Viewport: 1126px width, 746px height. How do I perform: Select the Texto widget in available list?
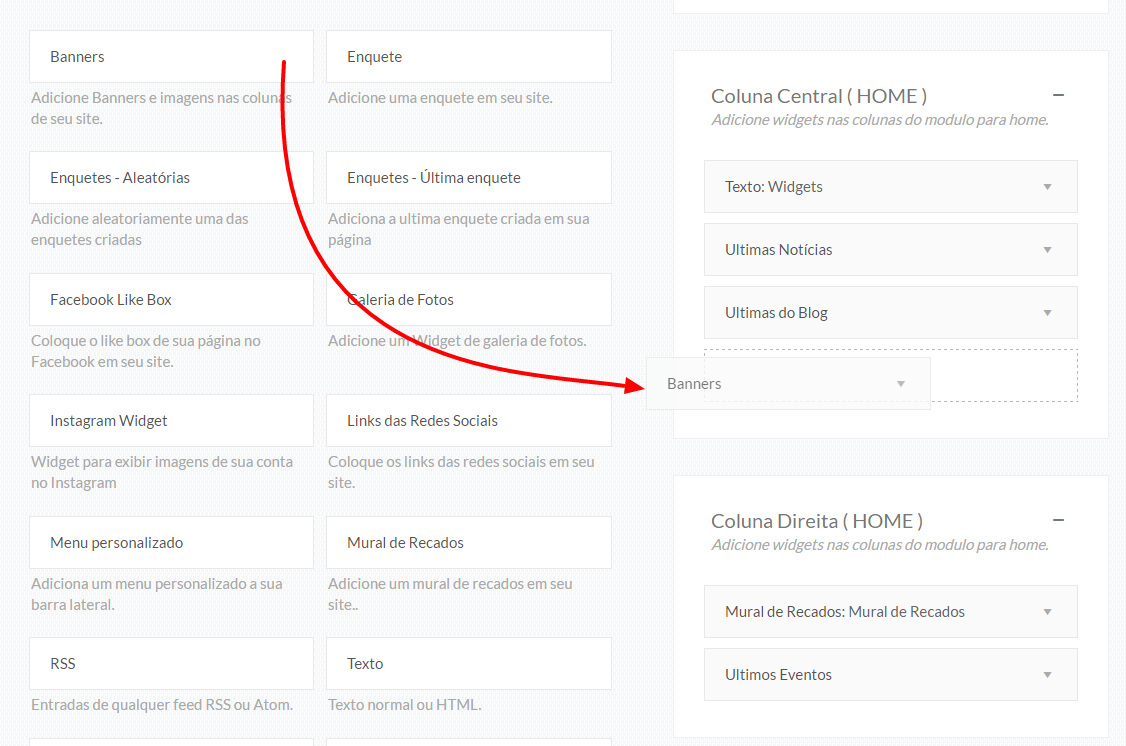click(x=468, y=664)
